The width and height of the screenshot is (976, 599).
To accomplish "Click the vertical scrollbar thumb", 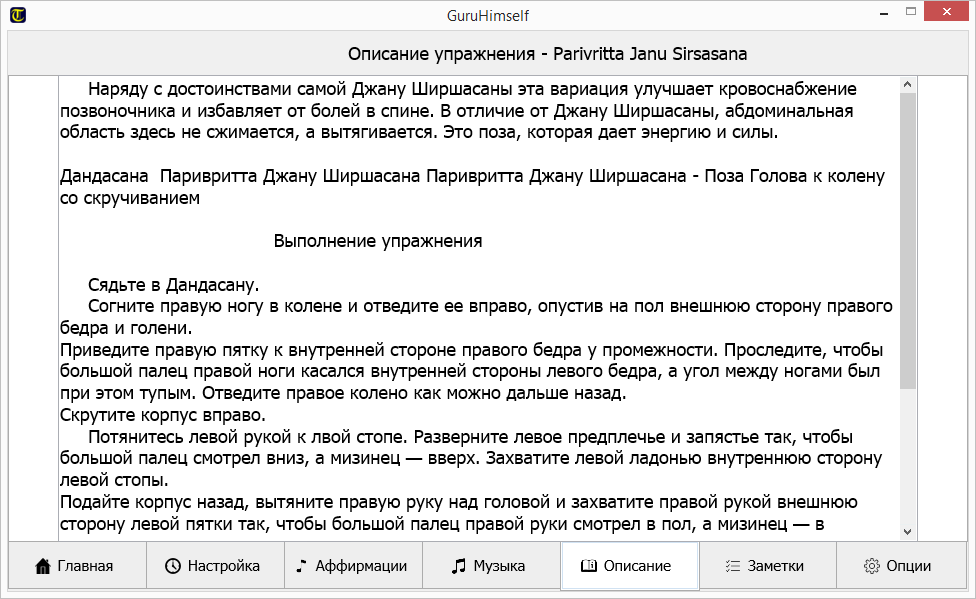I will point(908,240).
